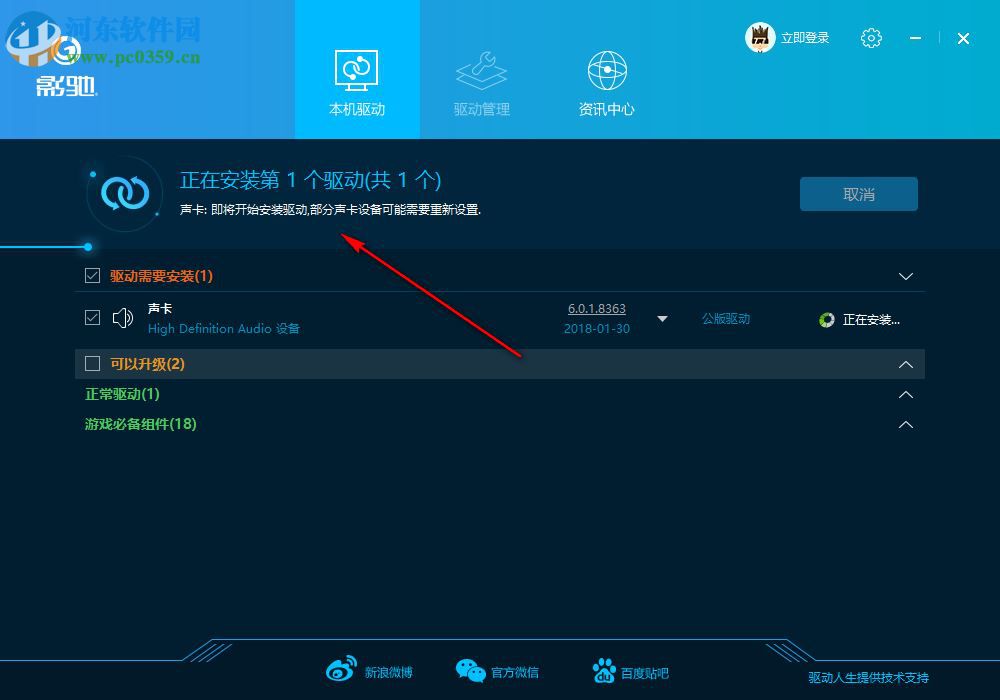Open 驱动管理 via its wrench icon
This screenshot has width=1000, height=700.
[481, 70]
